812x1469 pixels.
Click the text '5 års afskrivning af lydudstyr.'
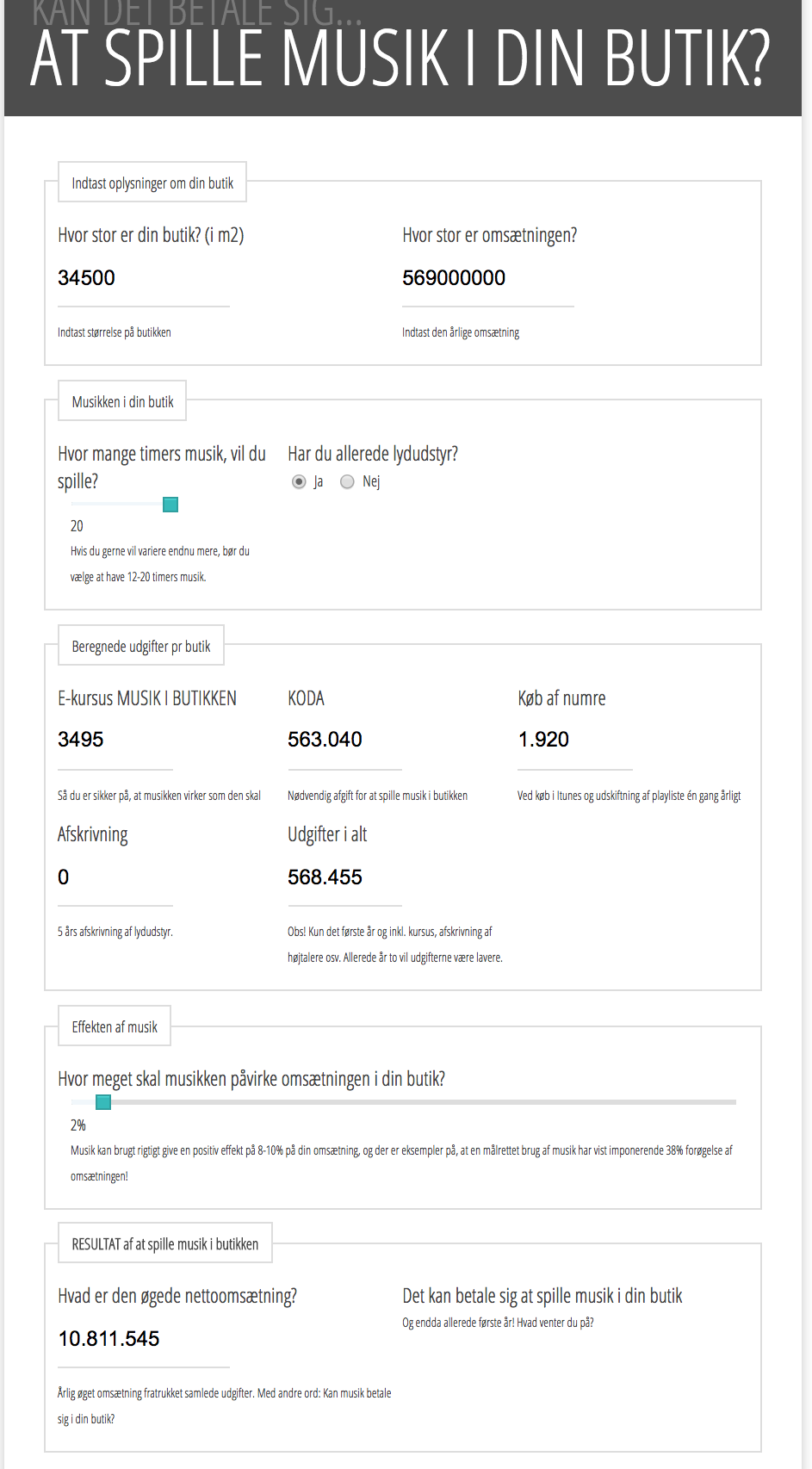tap(115, 932)
